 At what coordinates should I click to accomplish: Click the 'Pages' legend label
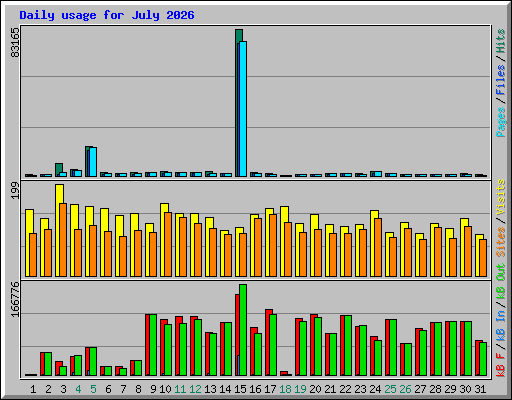point(500,122)
